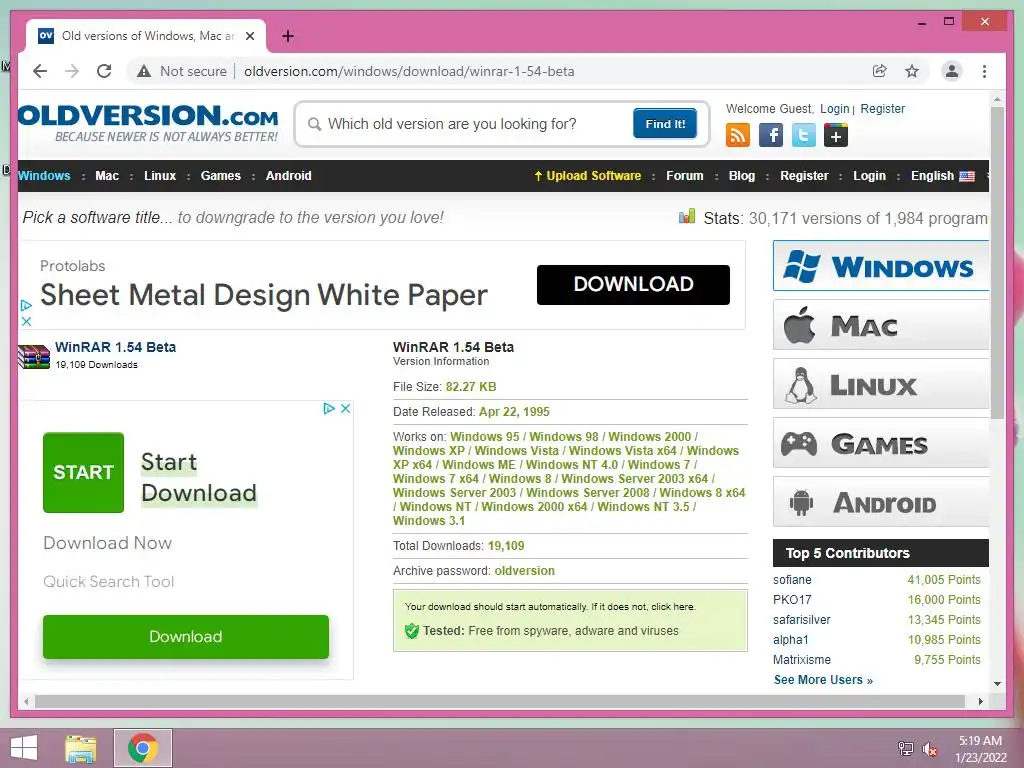
Task: Click here link to start download manually
Action: [x=673, y=607]
